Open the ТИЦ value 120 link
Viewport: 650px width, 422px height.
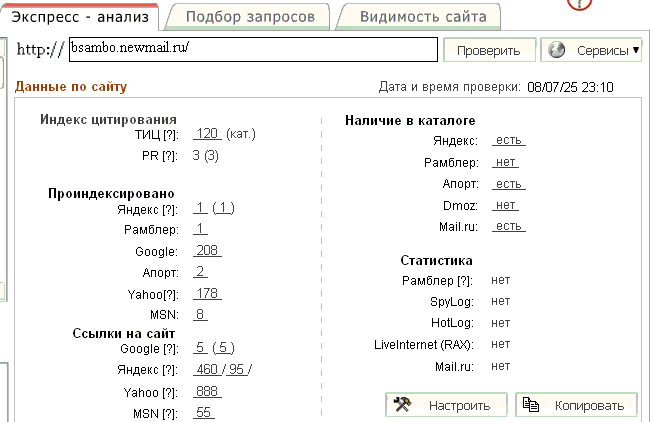click(207, 133)
